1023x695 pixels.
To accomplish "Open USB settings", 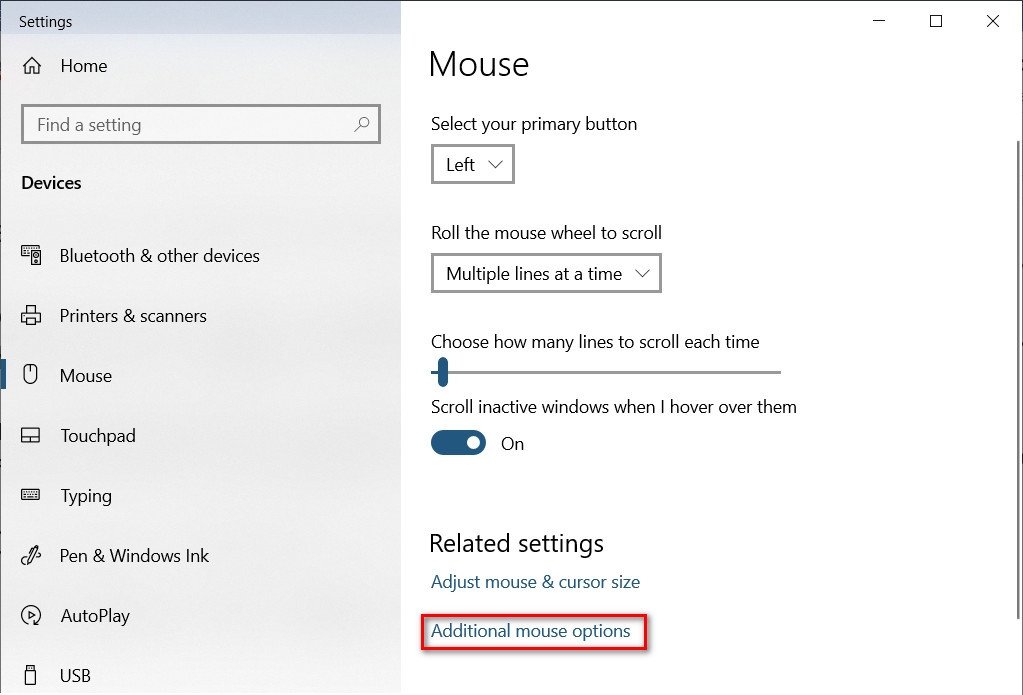I will point(74,674).
